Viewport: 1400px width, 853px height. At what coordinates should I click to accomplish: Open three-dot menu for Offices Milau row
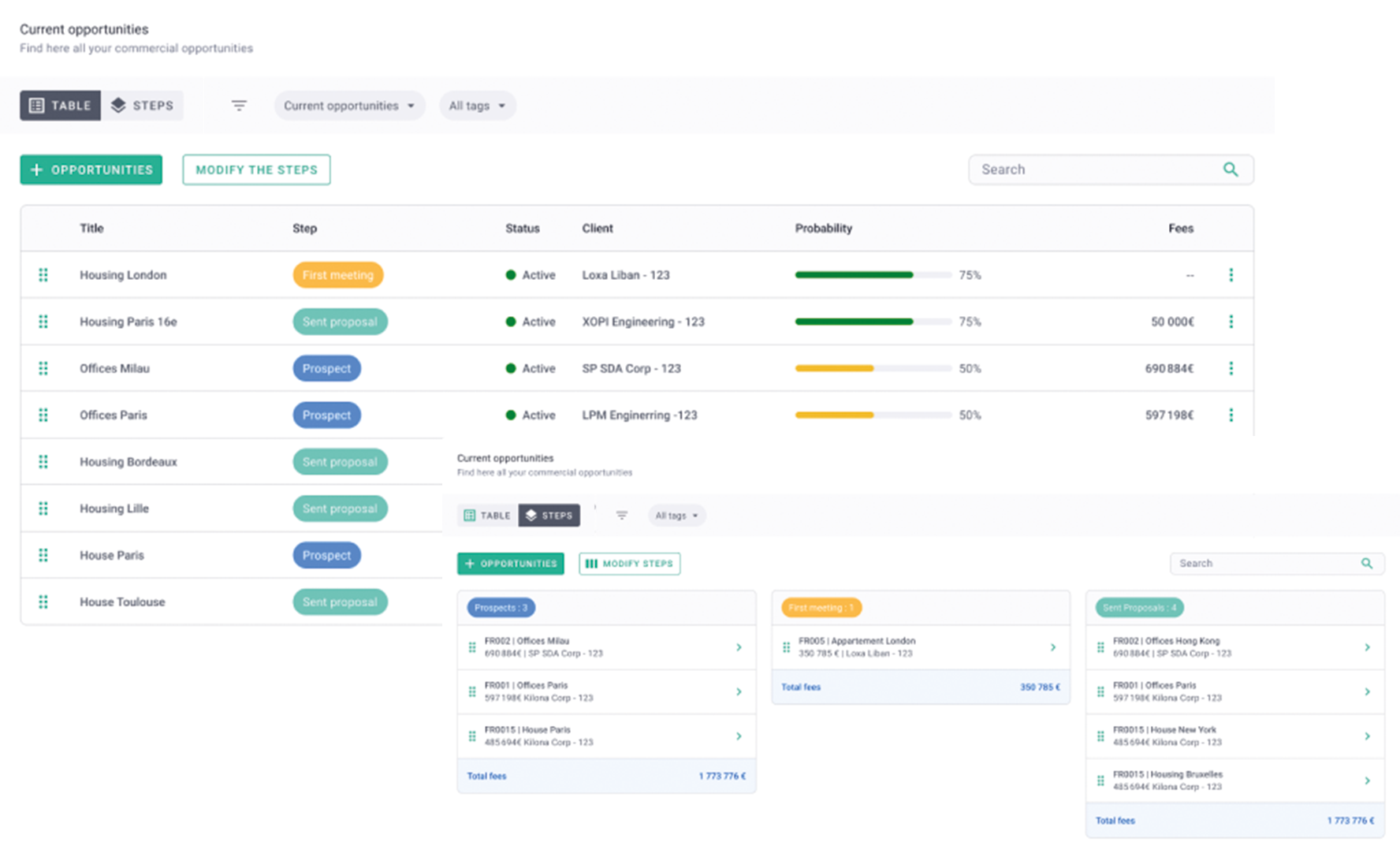[x=1231, y=368]
